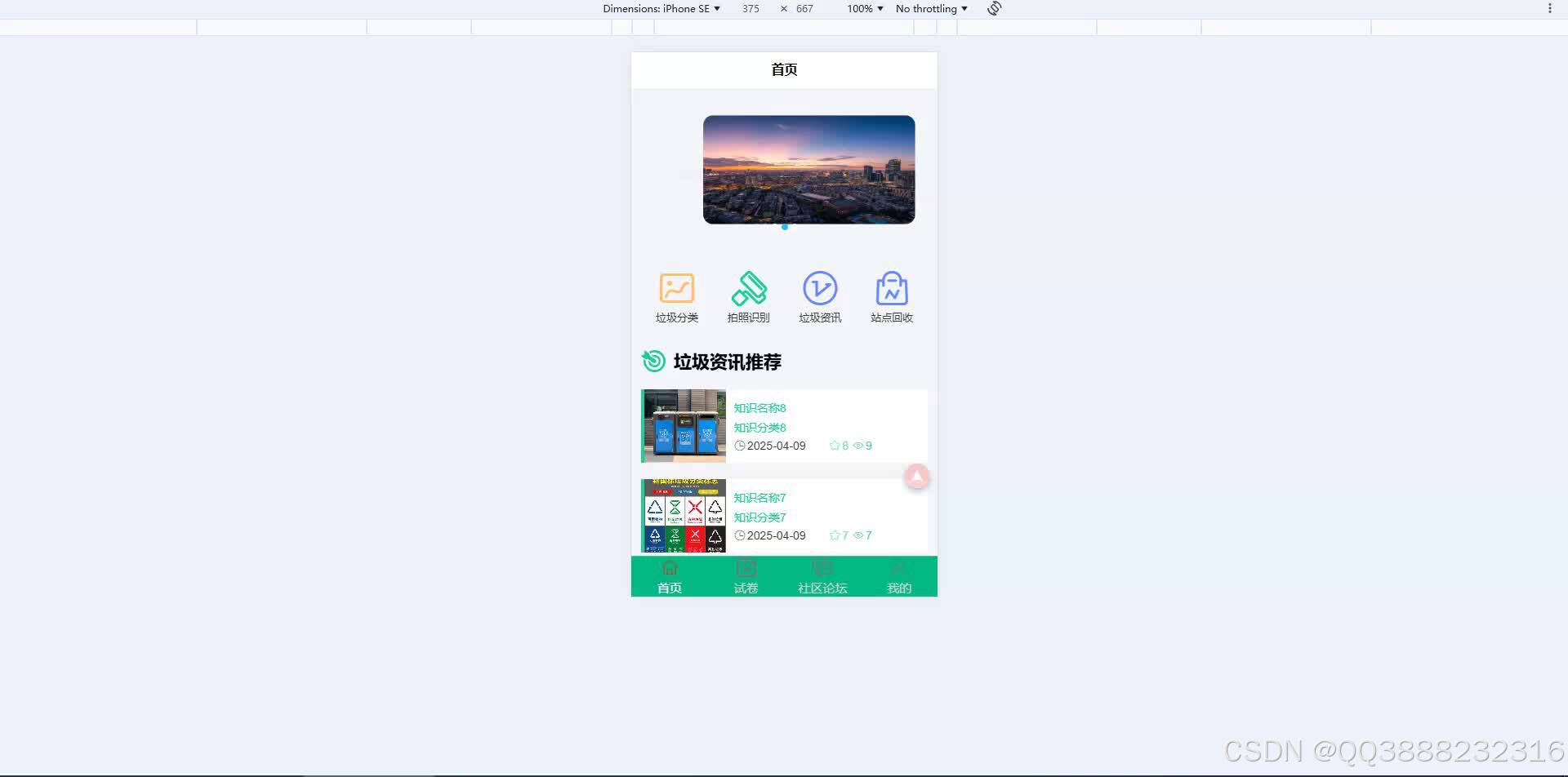Viewport: 1568px width, 777px height.
Task: Click the eye views icon on 知识名称7 card
Action: point(858,535)
